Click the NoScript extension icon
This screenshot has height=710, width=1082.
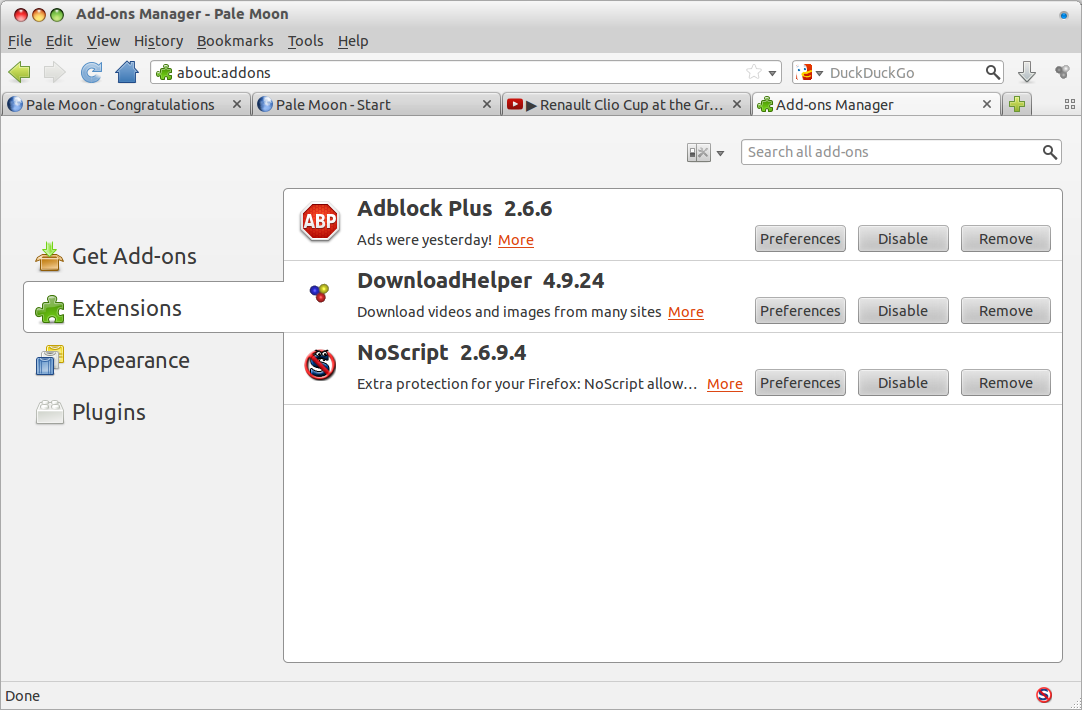320,364
